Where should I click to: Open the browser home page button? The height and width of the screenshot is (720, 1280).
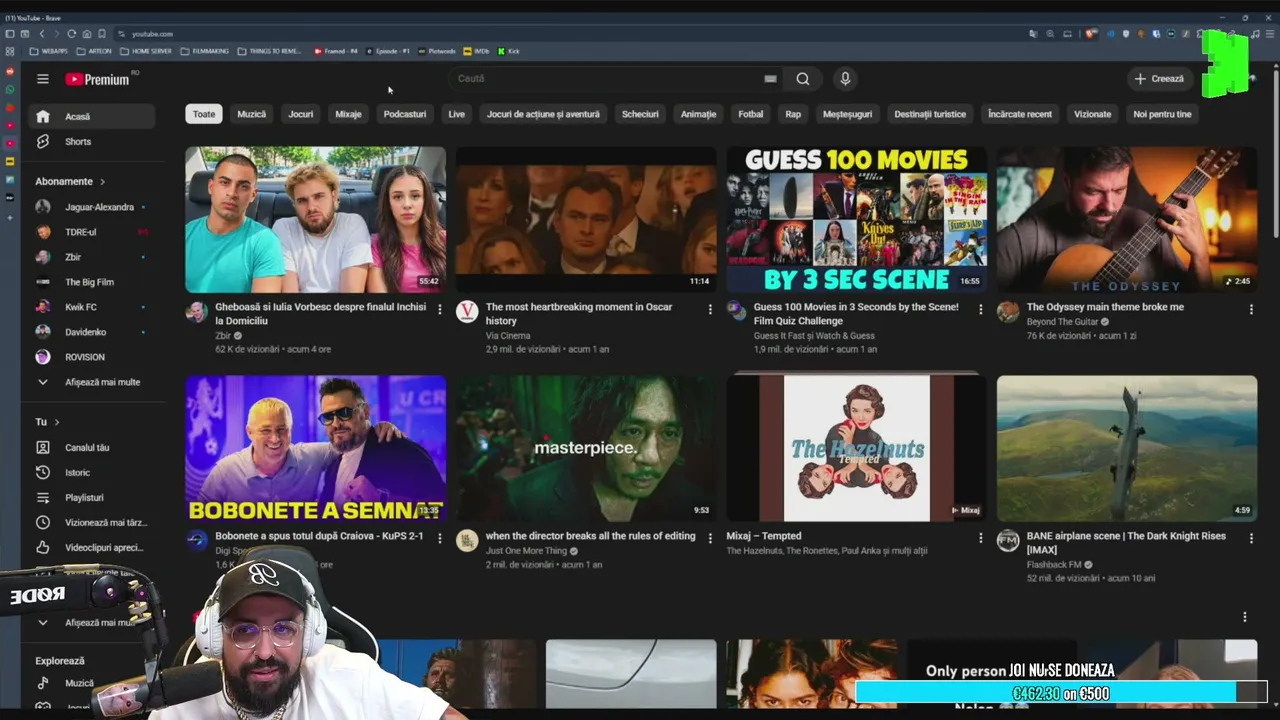(x=87, y=34)
